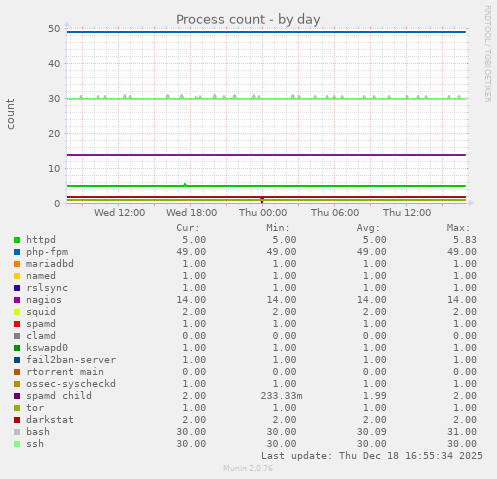Viewport: 497px width, 479px height.
Task: Click the 'Last update' timestamp text
Action: (x=372, y=456)
